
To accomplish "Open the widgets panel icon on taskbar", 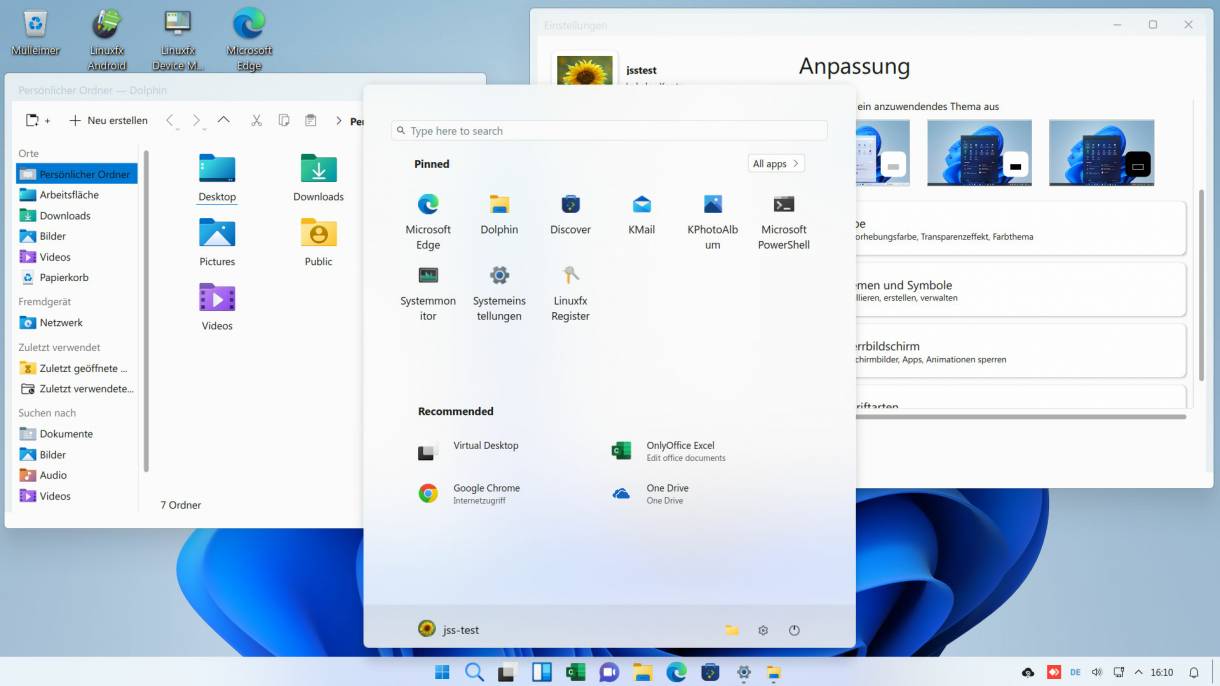I will coord(541,672).
